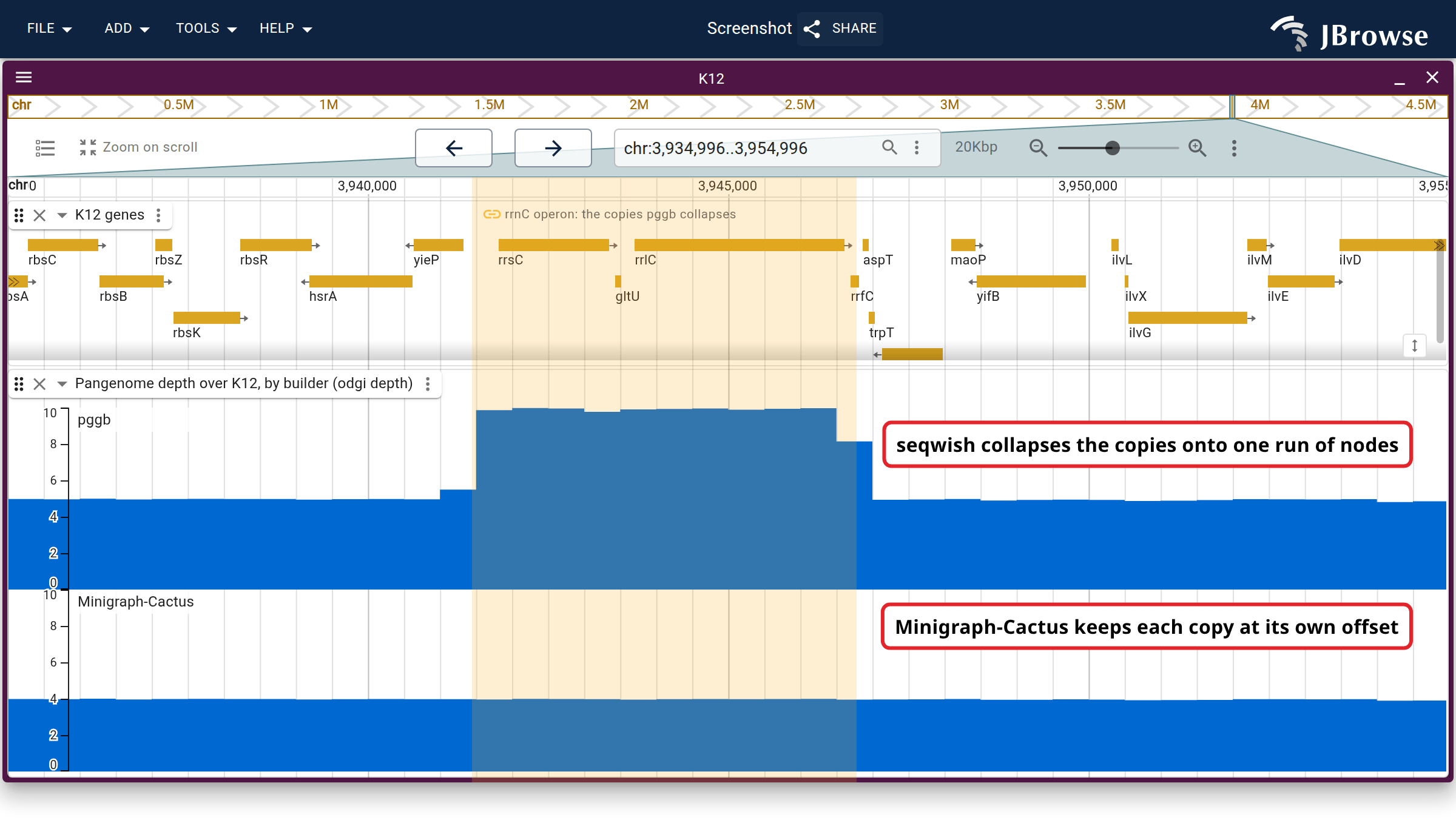Click the 2M position on overview ruler

[x=639, y=105]
